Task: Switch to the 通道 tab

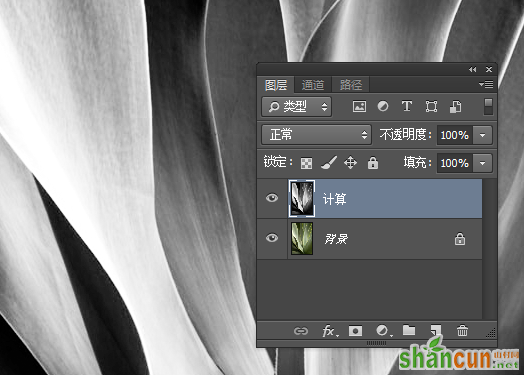Action: 313,85
